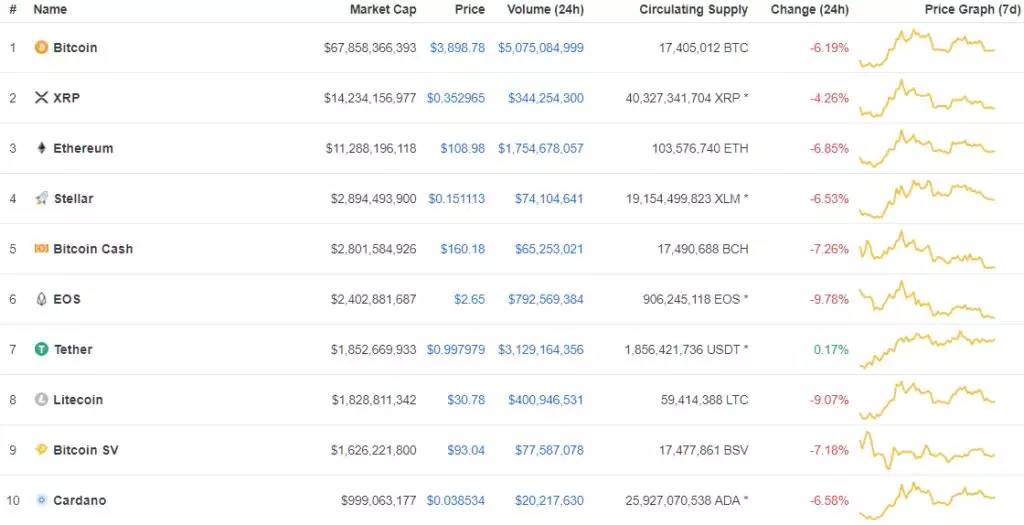Click the Stellar rocket icon

(41, 199)
